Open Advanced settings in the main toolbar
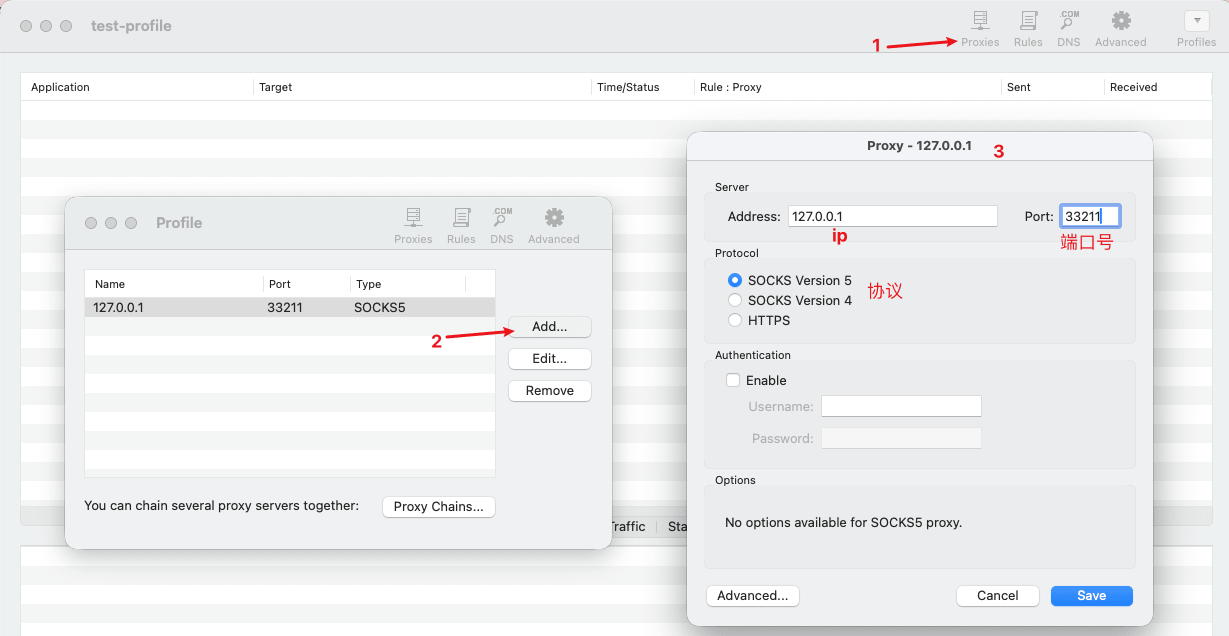The width and height of the screenshot is (1229, 636). click(x=1120, y=28)
